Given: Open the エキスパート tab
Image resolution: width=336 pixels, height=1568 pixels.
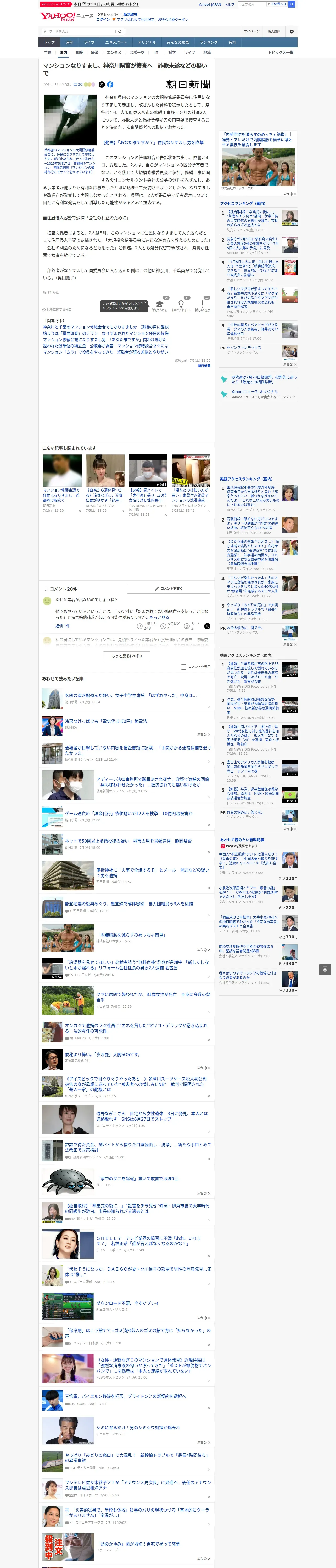Looking at the screenshot, I should (116, 43).
